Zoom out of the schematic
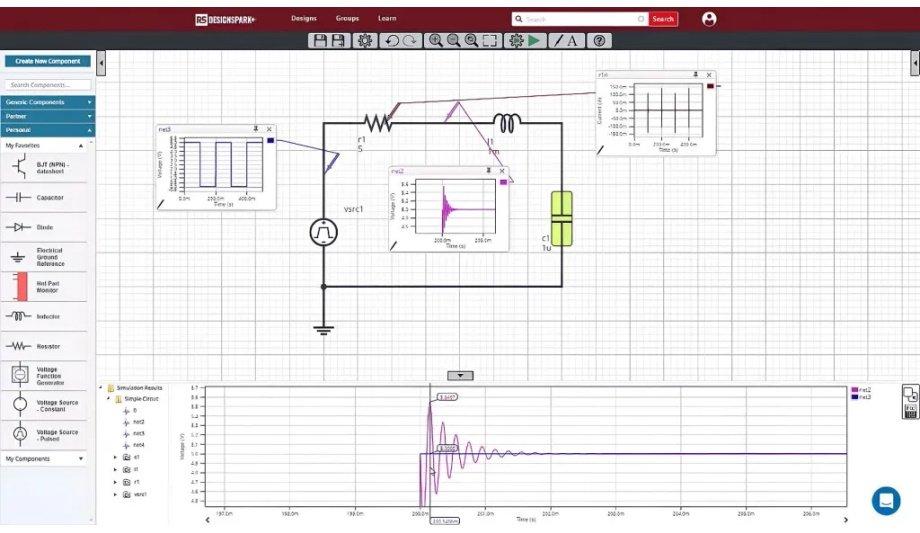Screen dimensions: 920x533 point(454,41)
